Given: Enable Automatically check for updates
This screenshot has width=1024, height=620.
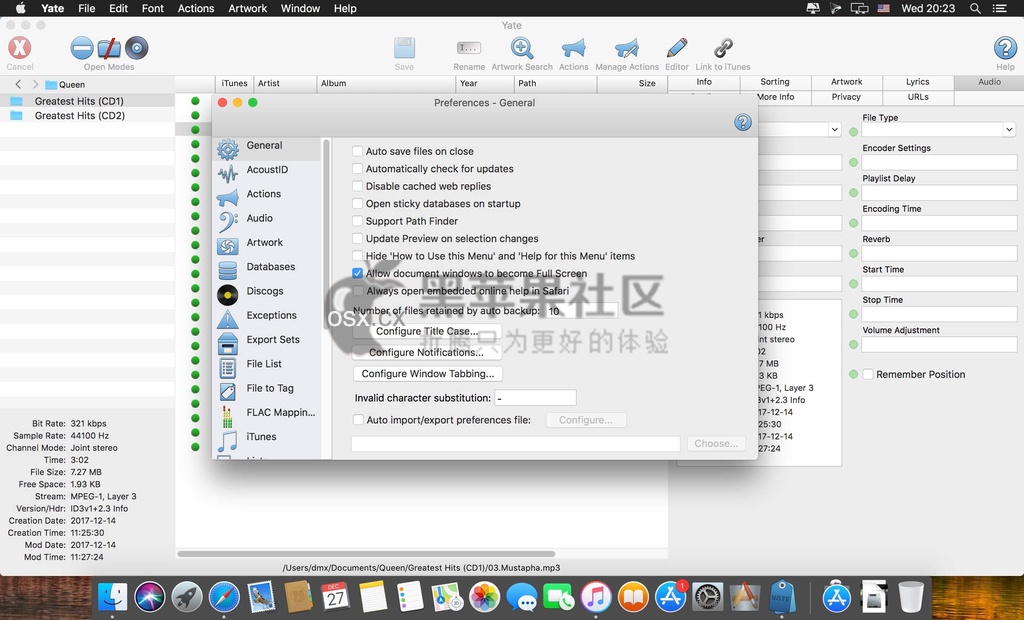Looking at the screenshot, I should (357, 169).
